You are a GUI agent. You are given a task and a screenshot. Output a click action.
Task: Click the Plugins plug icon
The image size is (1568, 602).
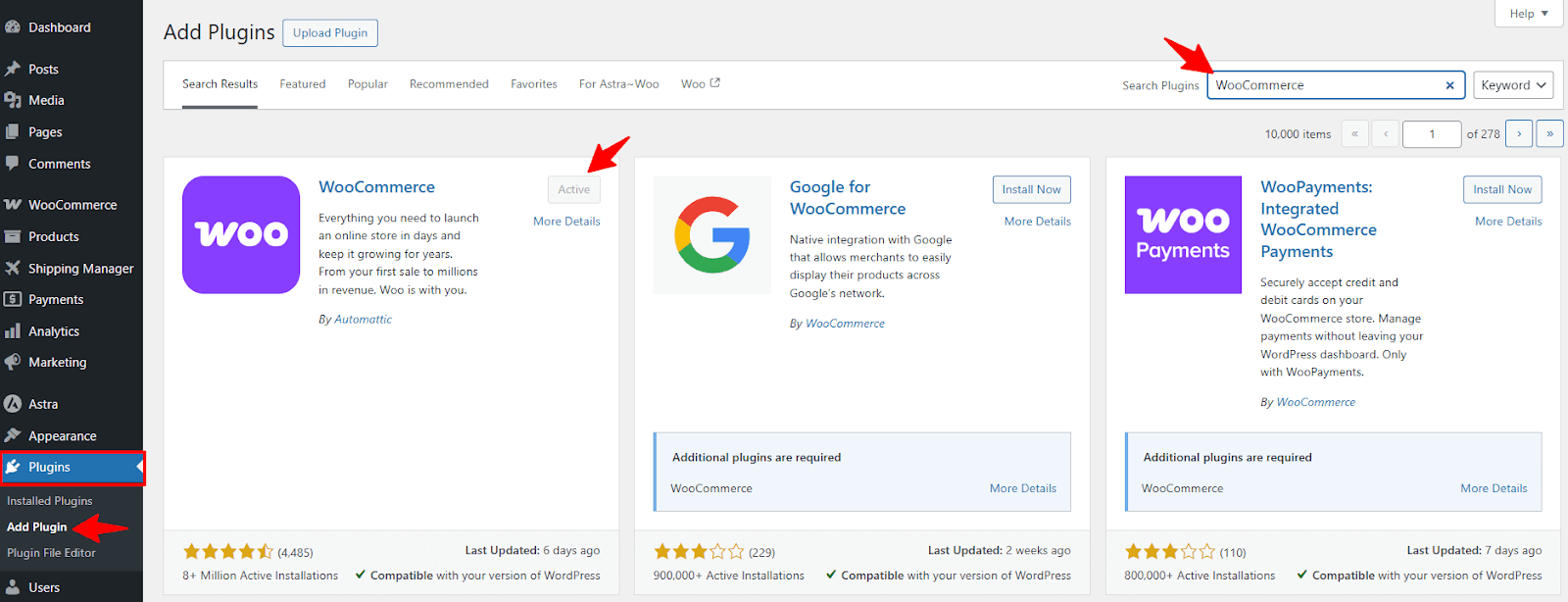pos(13,467)
